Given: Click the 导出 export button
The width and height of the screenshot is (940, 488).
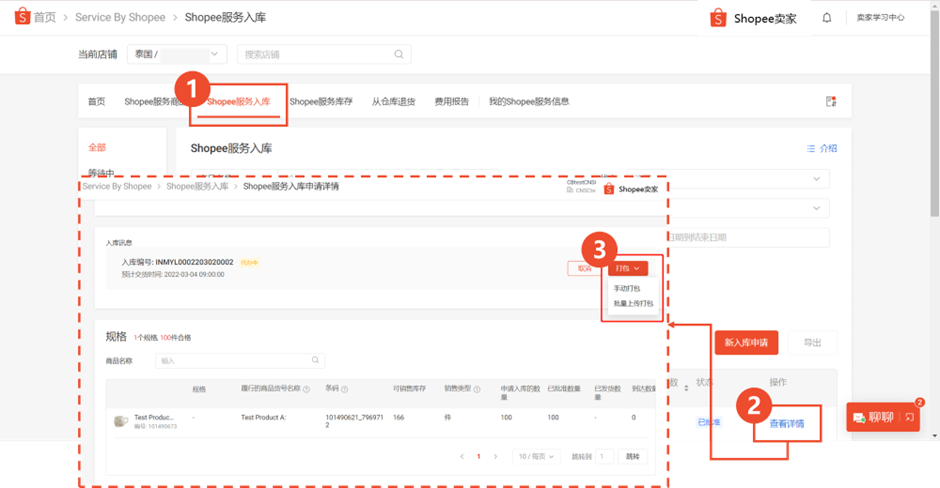Looking at the screenshot, I should (812, 342).
